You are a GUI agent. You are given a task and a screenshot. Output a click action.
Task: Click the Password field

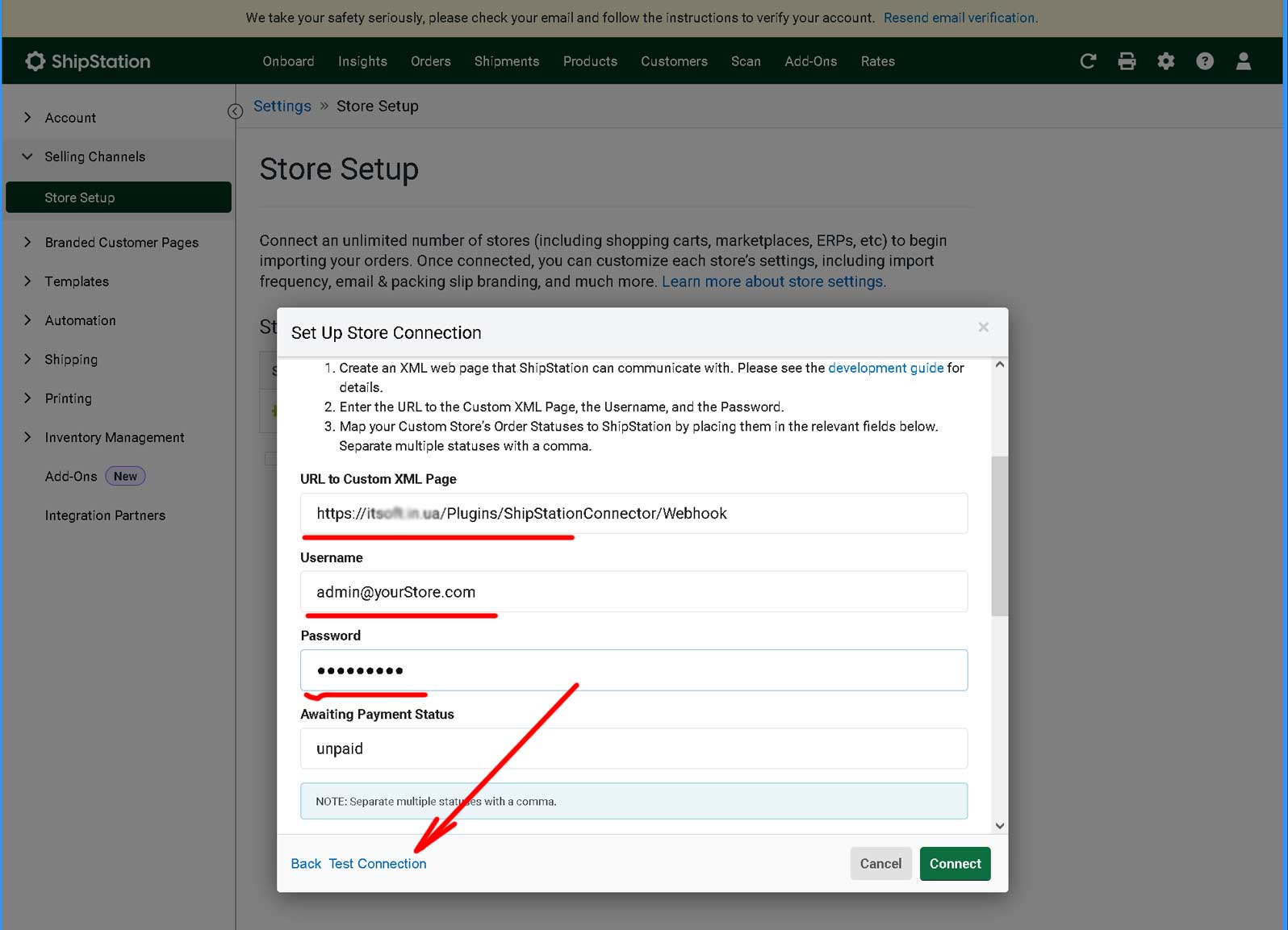634,670
